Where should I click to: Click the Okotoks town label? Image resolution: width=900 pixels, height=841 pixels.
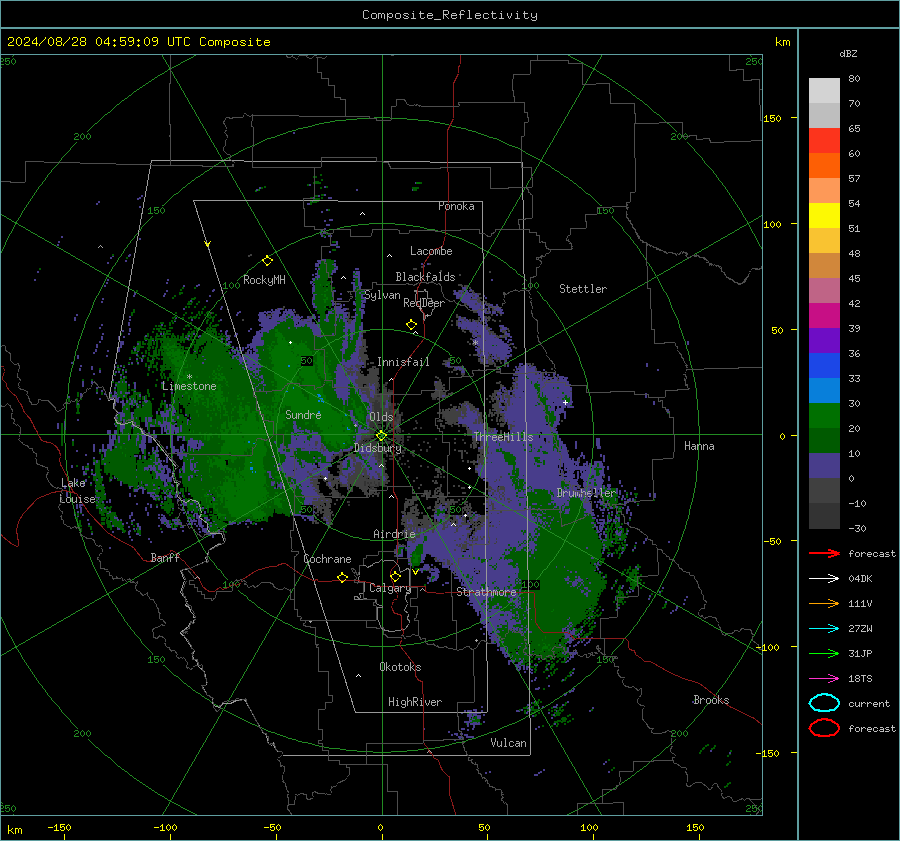click(x=400, y=667)
